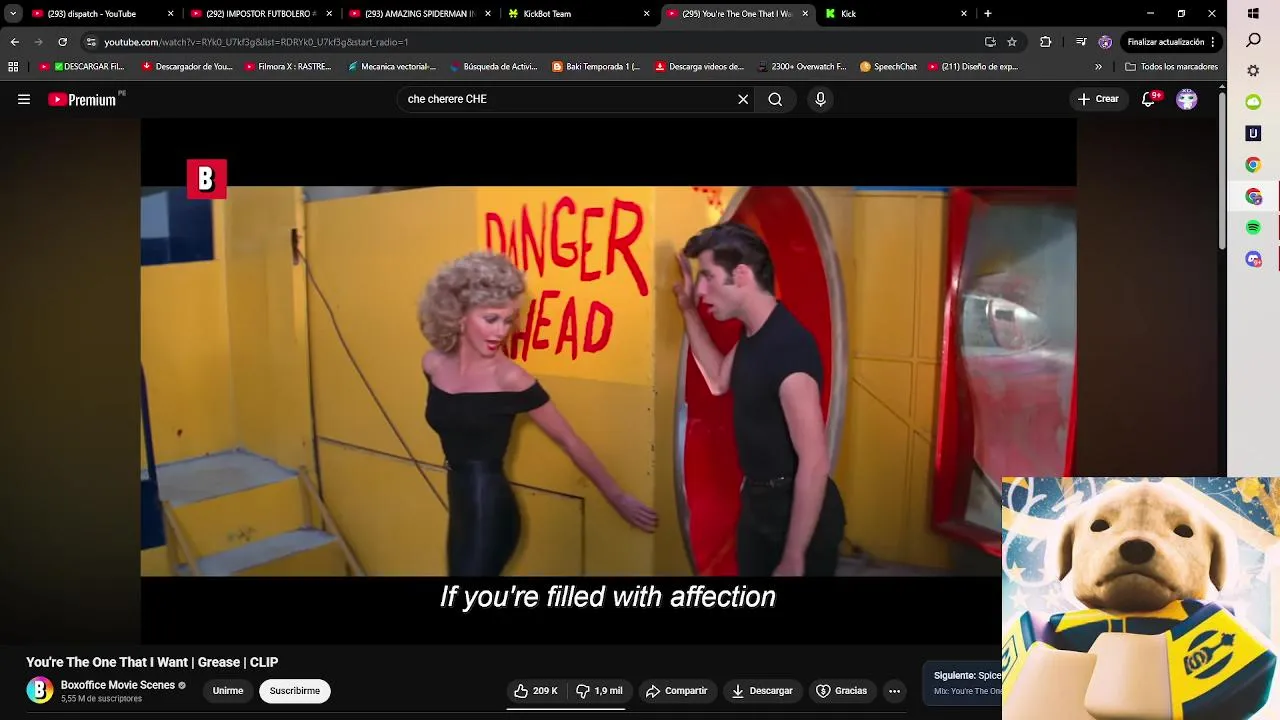Share the video via Compartir

coord(677,691)
